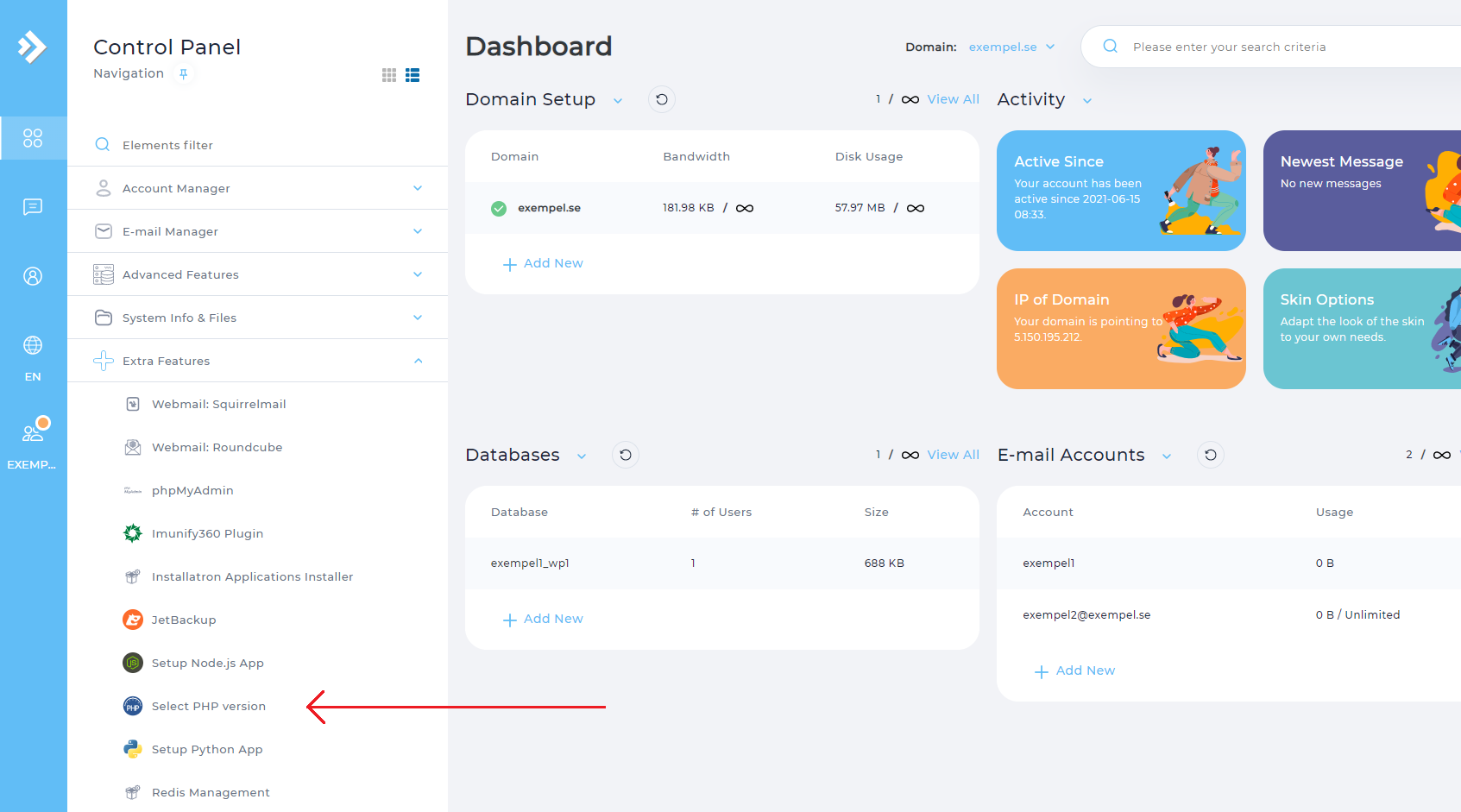
Task: Switch navigation to list view icon
Action: pyautogui.click(x=412, y=75)
